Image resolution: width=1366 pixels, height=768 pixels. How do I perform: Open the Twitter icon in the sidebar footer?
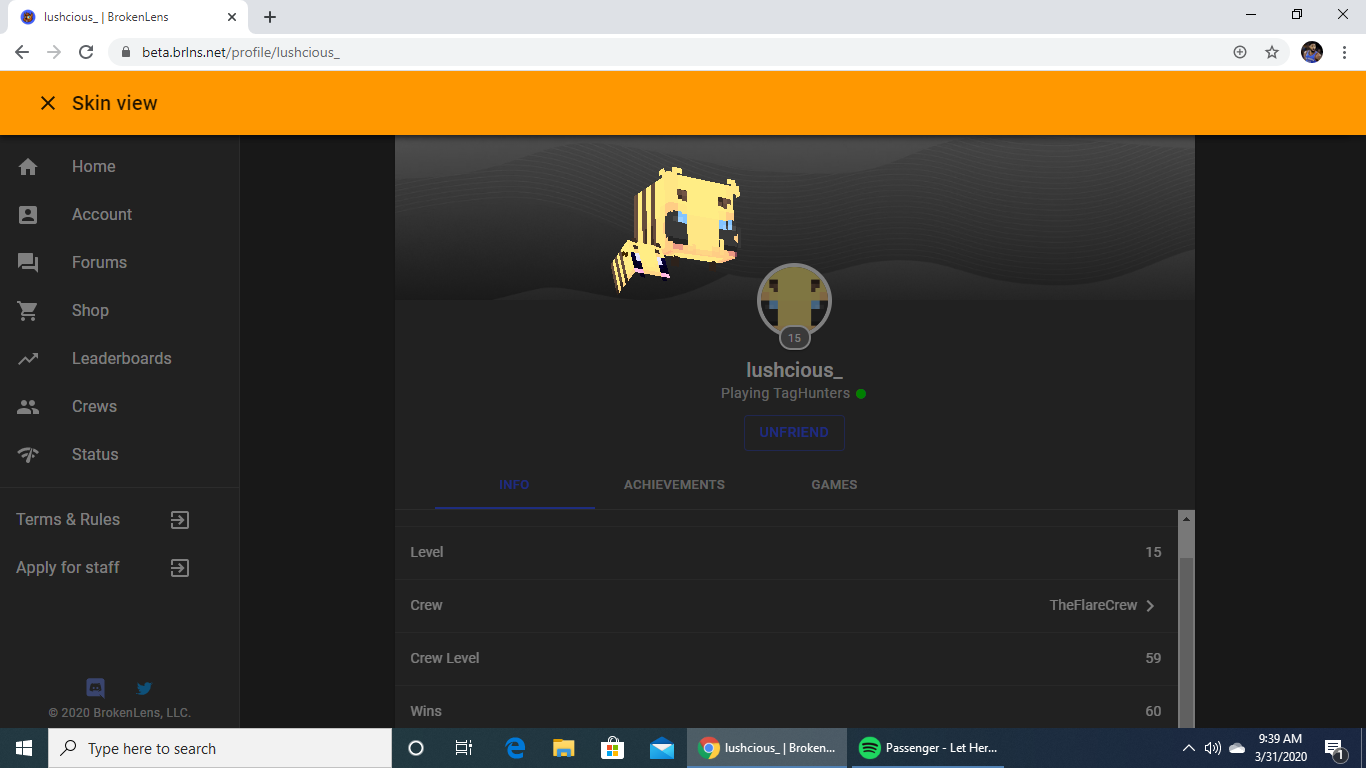[144, 688]
